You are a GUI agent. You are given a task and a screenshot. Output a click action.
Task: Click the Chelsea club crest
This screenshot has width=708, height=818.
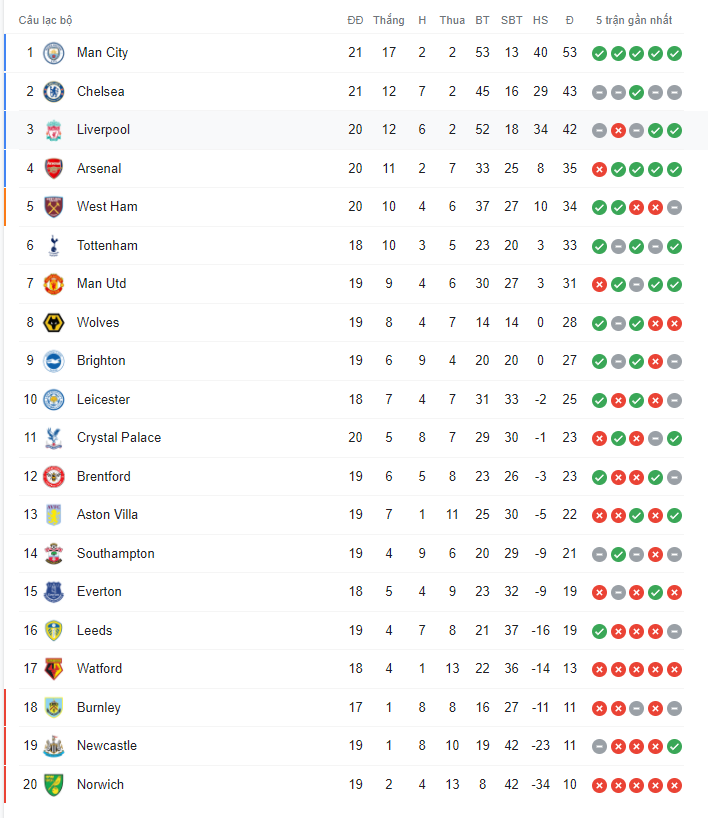click(x=54, y=92)
